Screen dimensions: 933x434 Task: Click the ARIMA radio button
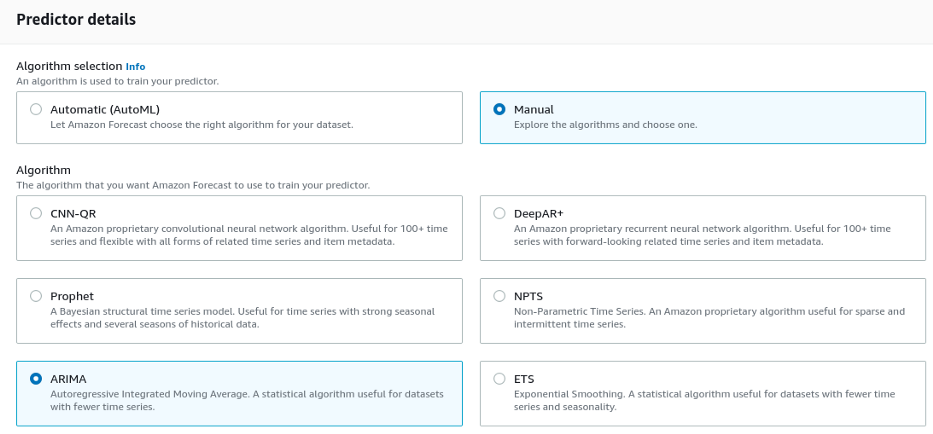(37, 379)
